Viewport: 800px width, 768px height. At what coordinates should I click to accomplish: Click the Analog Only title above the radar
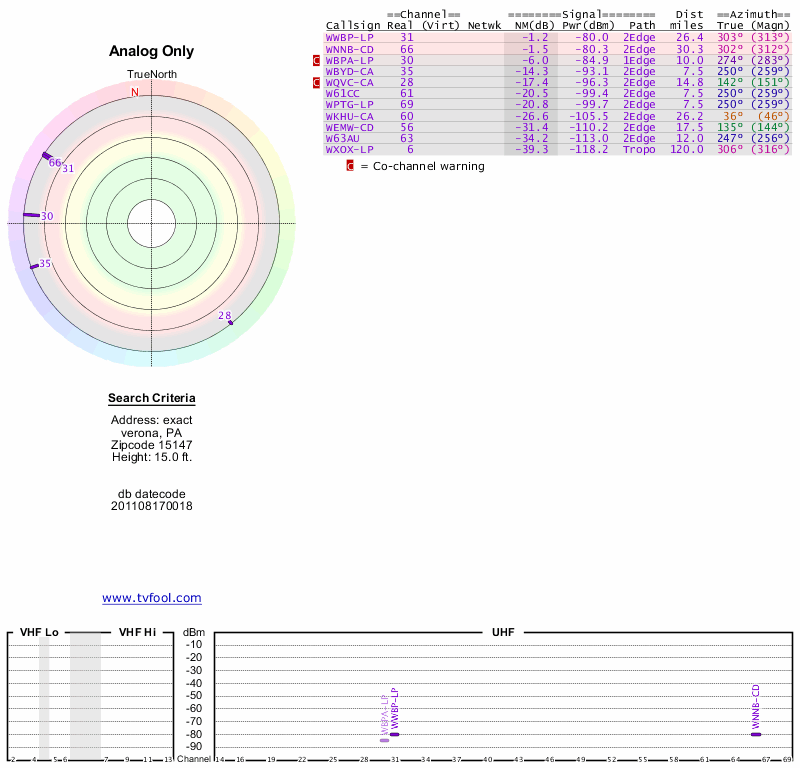pos(152,51)
